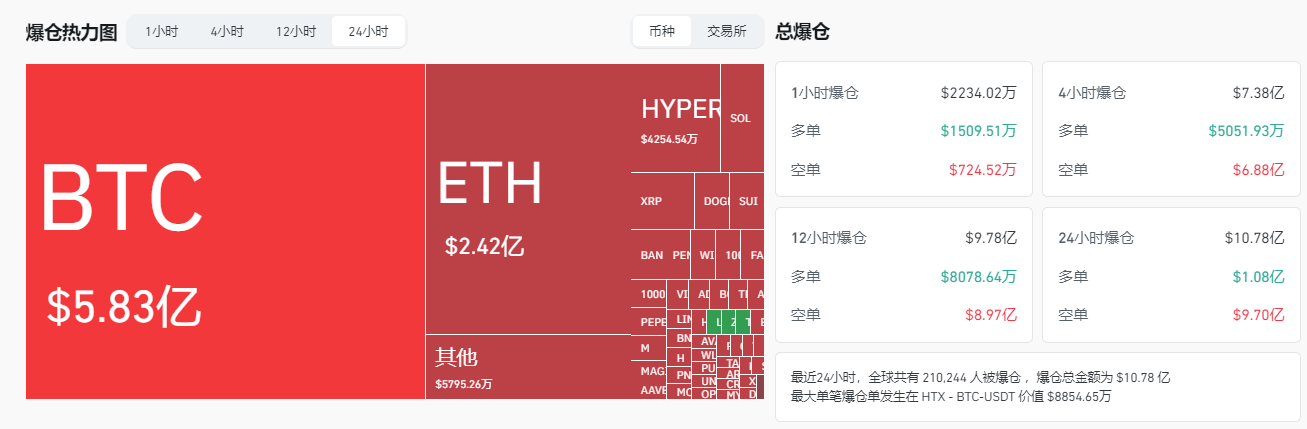Viewport: 1307px width, 429px height.
Task: Click the 总爆仓 heading
Action: [802, 32]
